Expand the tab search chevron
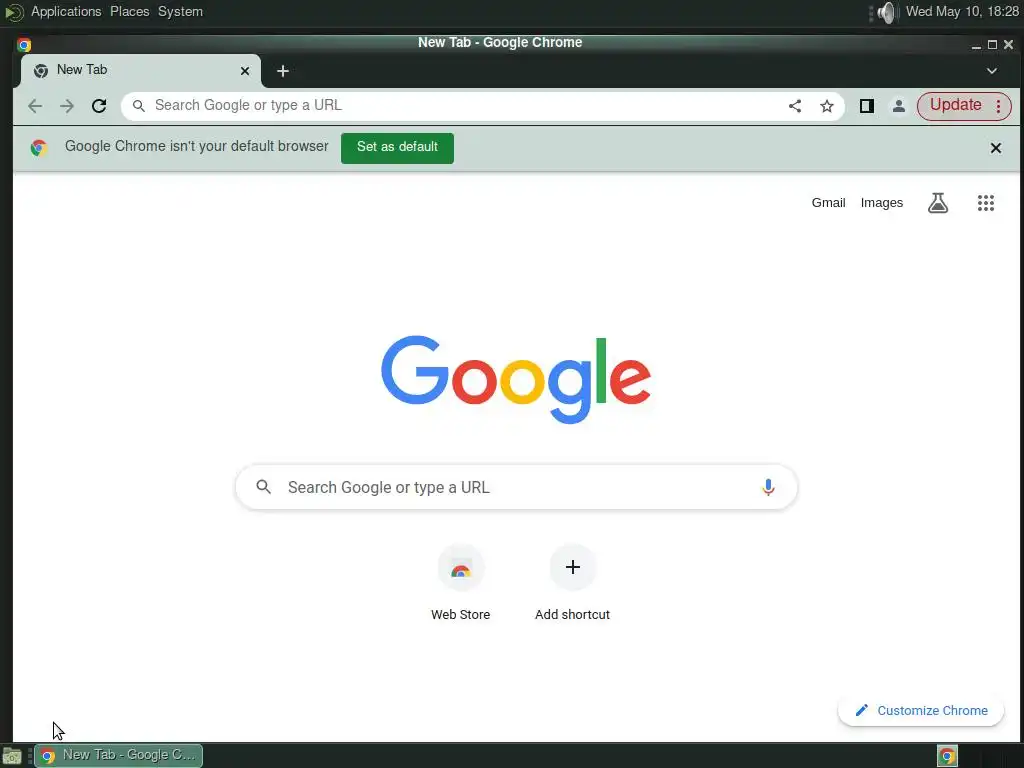 (x=991, y=71)
